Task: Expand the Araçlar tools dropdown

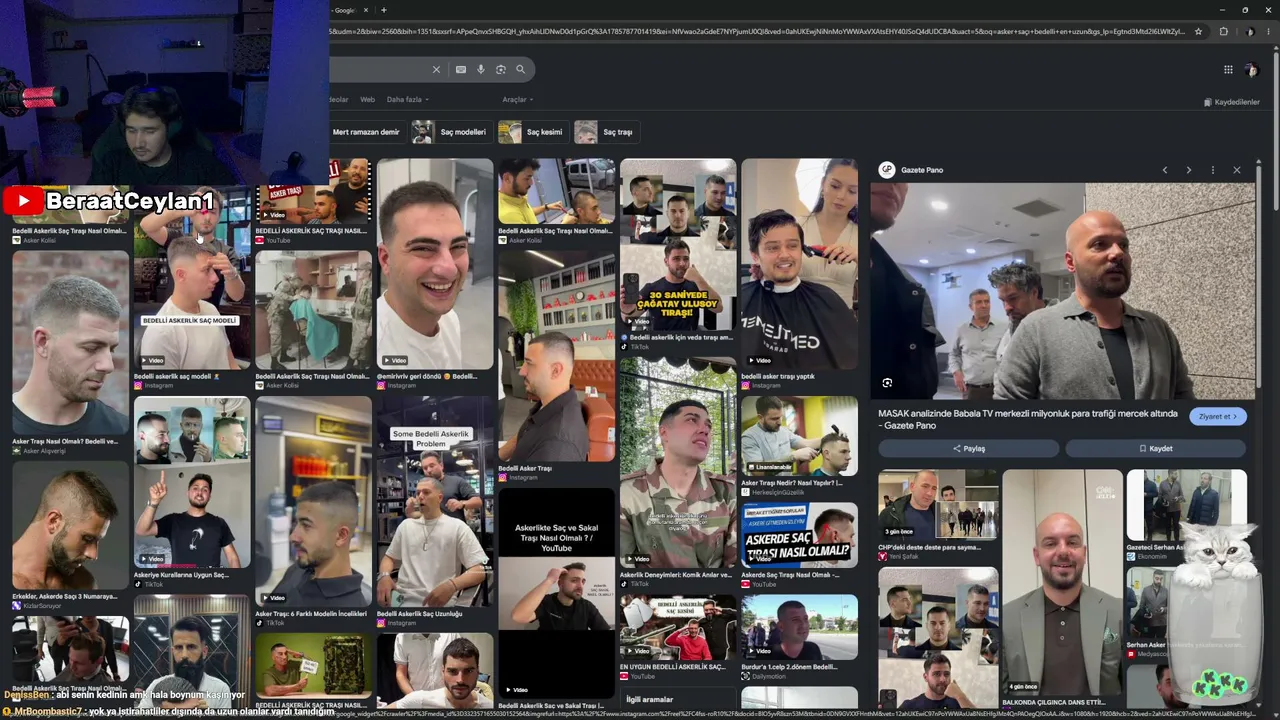Action: [x=517, y=100]
